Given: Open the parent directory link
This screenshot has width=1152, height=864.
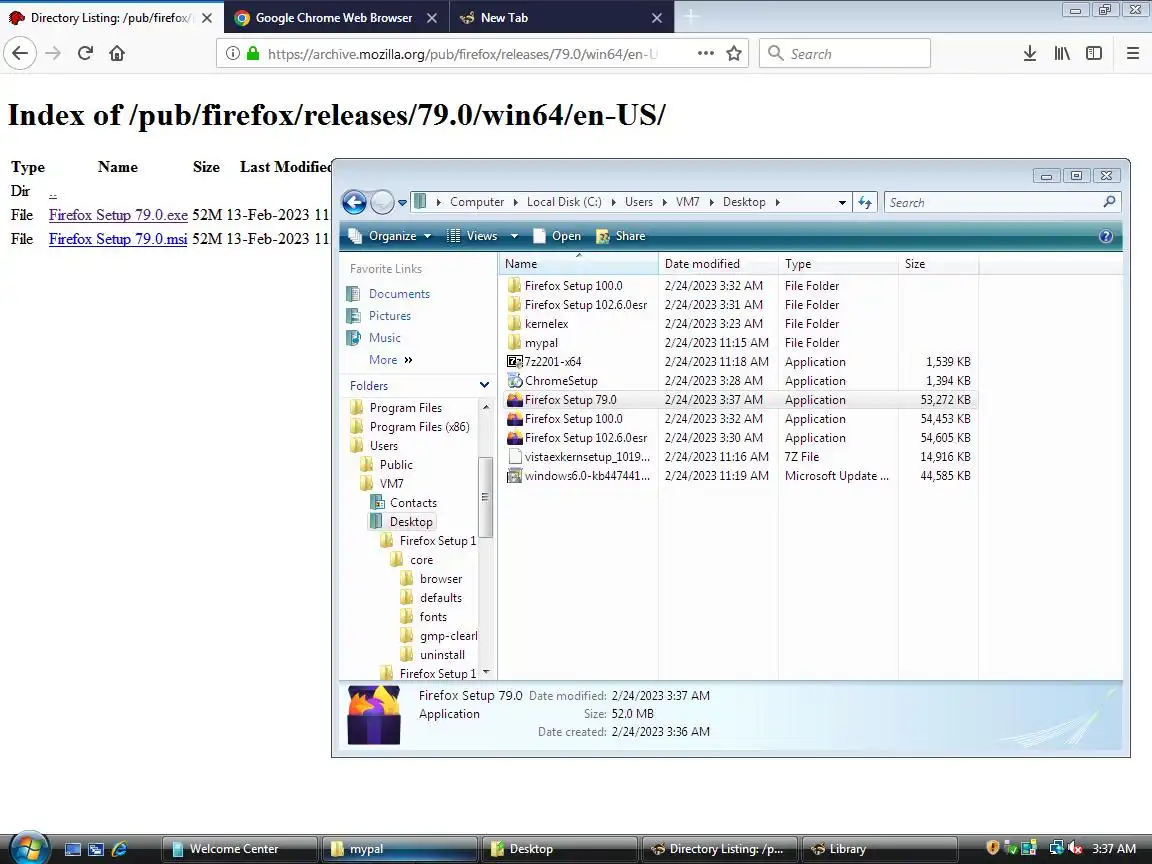Looking at the screenshot, I should coord(53,191).
